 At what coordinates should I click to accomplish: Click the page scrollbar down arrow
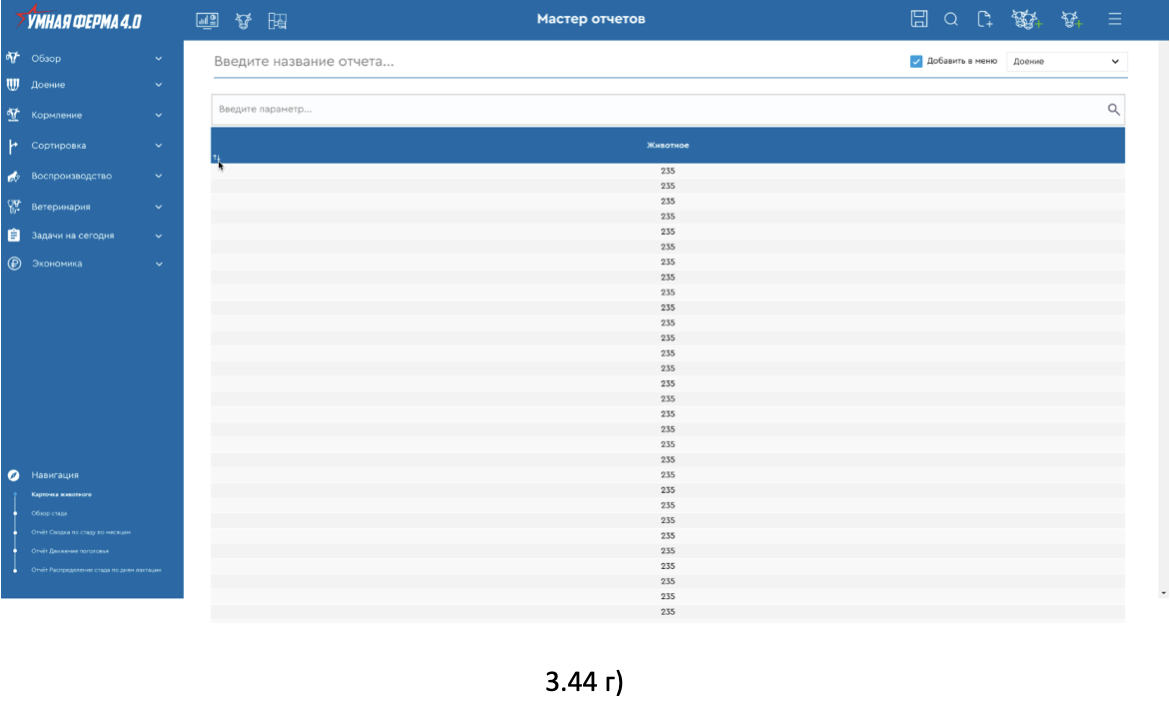pos(1163,593)
